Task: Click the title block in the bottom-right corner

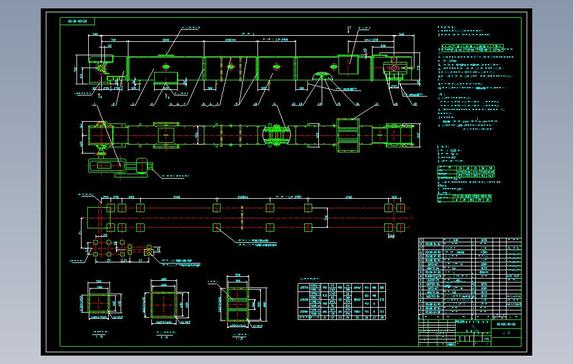Action: click(470, 333)
